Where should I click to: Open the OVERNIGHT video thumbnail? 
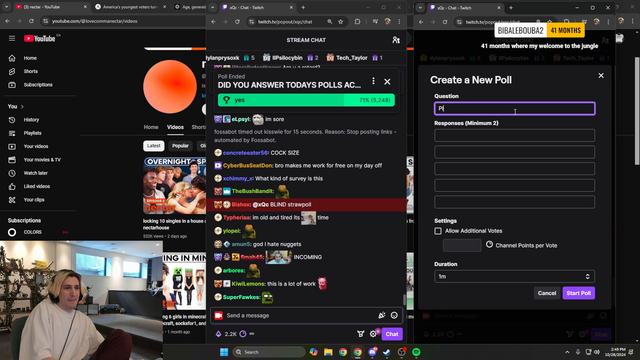tap(175, 185)
